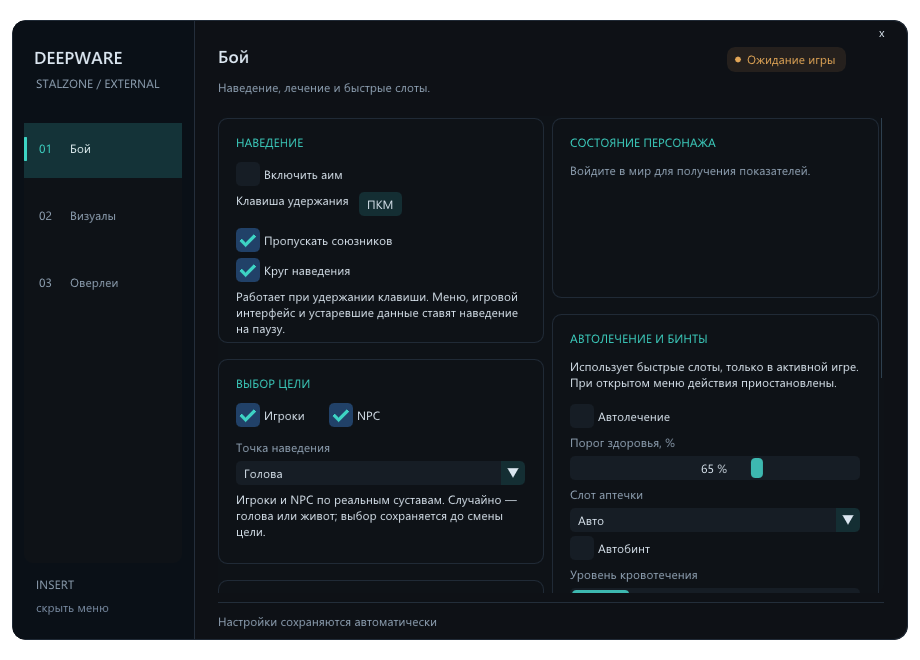Screen dimensions: 920x660
Task: Click the НАВЕДЕНИЕ section heading
Action: pos(269,143)
